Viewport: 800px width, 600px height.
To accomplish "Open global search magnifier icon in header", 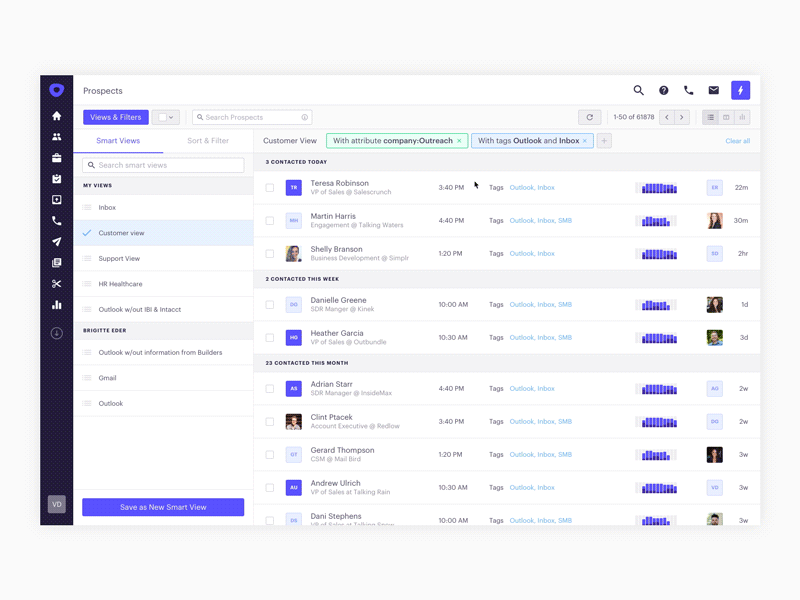I will click(638, 90).
